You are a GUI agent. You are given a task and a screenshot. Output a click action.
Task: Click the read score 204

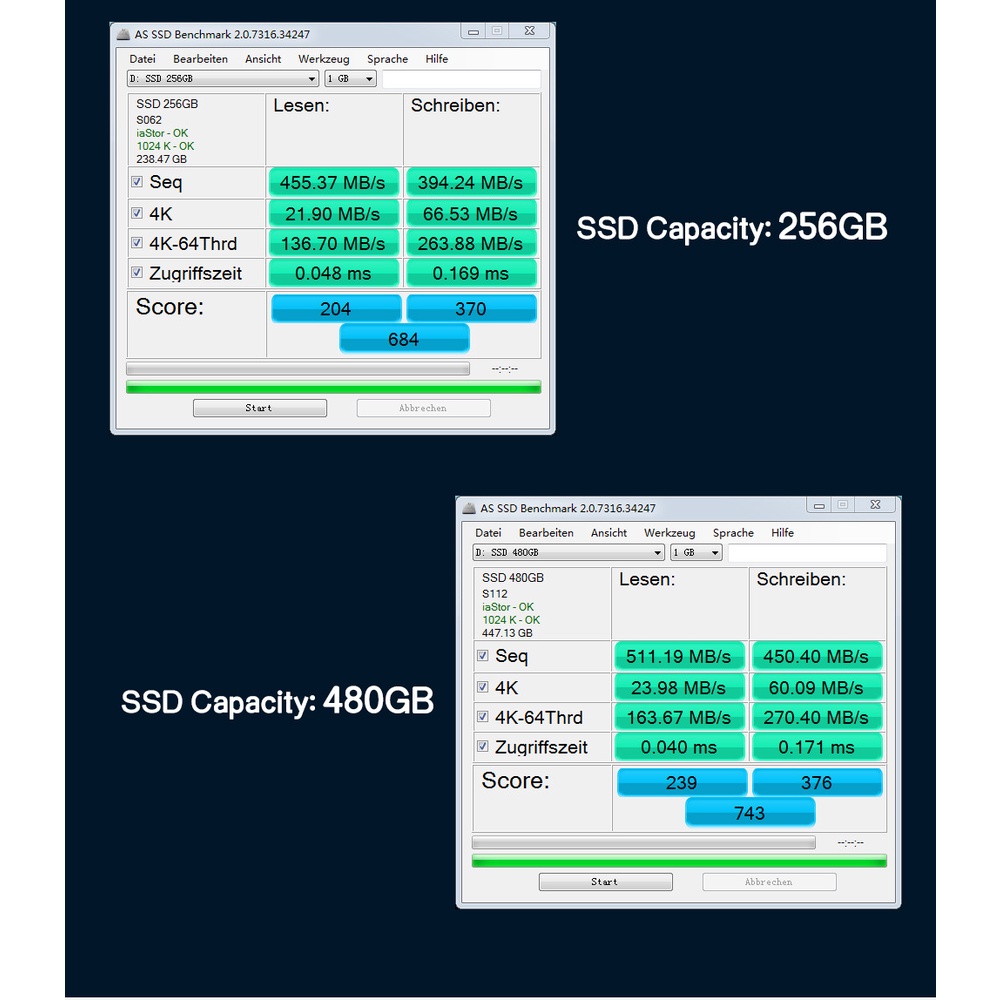point(336,309)
